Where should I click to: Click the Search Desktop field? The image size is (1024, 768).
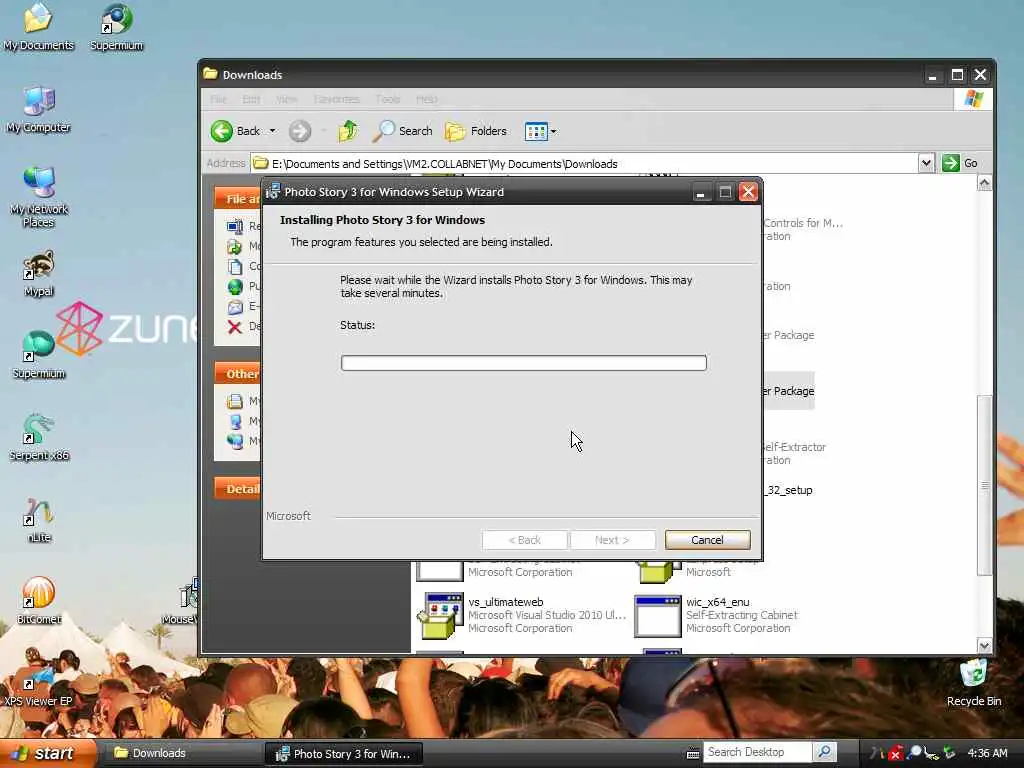pos(758,752)
